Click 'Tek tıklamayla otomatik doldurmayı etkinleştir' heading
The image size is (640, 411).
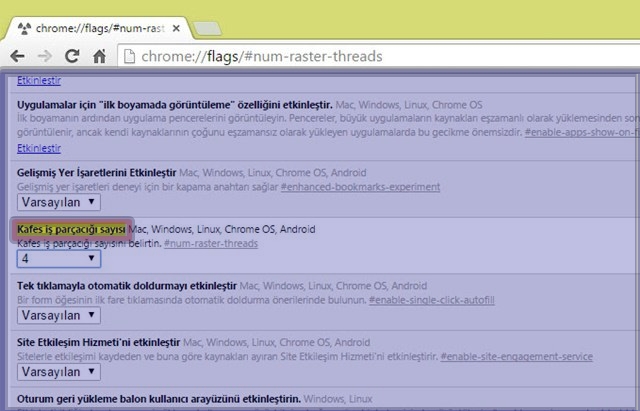pyautogui.click(x=127, y=286)
